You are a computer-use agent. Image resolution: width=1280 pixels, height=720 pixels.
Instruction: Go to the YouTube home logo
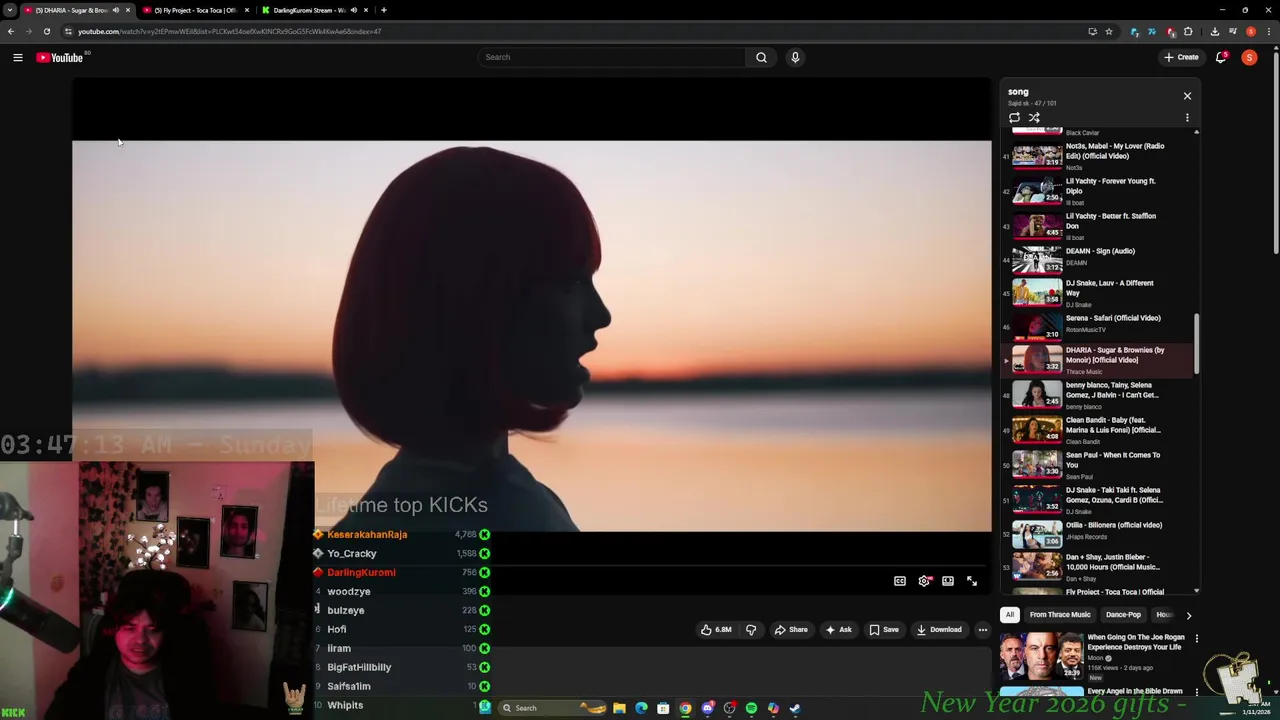pyautogui.click(x=60, y=57)
